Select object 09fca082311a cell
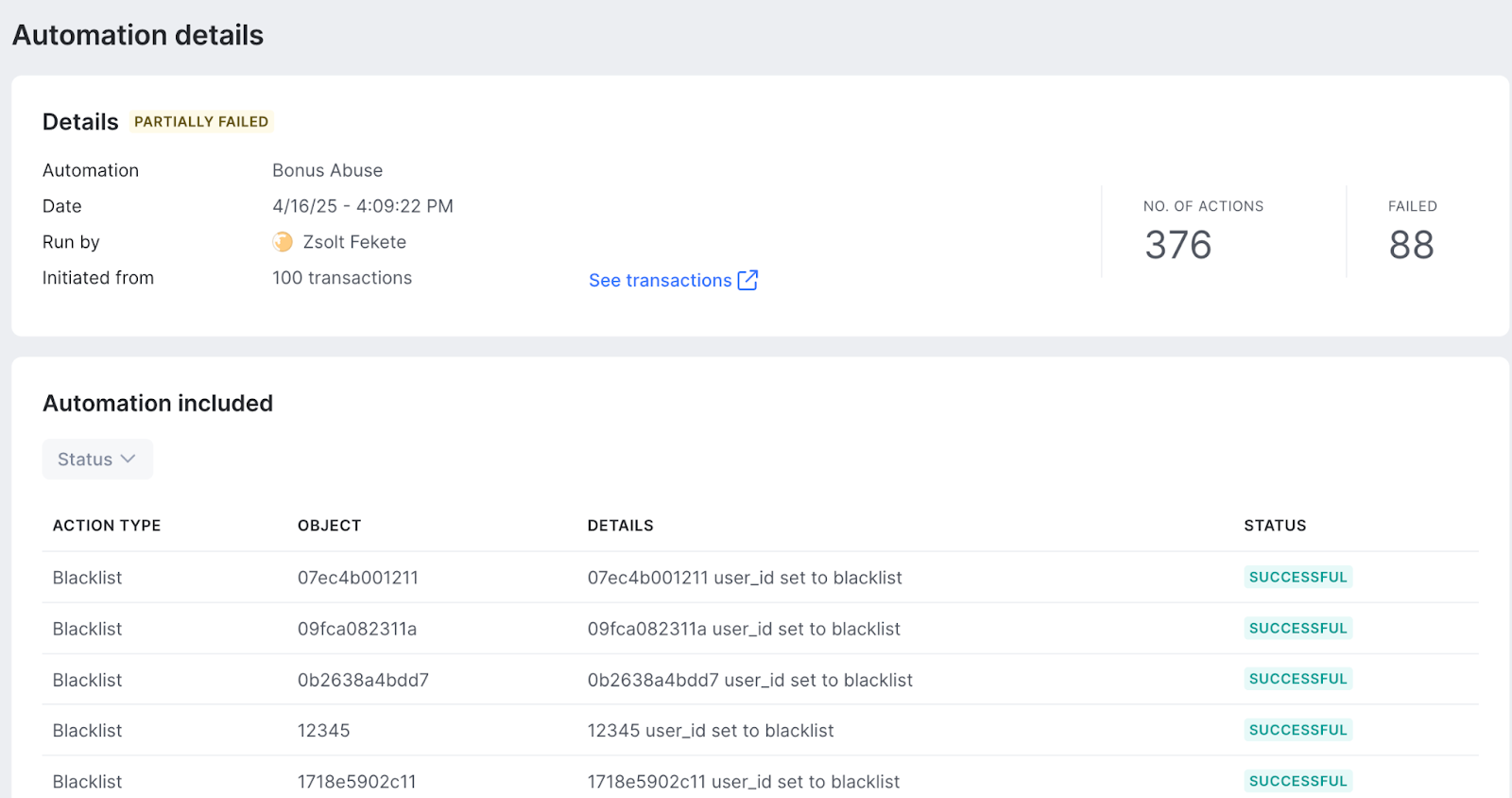Screen dimensions: 1512x798 (x=357, y=629)
